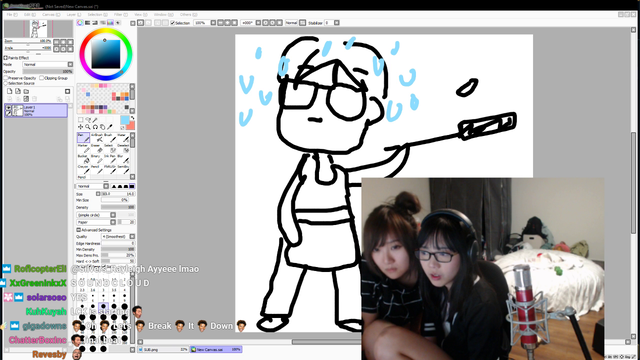
Task: Switch to New Canvas.sai document tab
Action: [x=216, y=350]
